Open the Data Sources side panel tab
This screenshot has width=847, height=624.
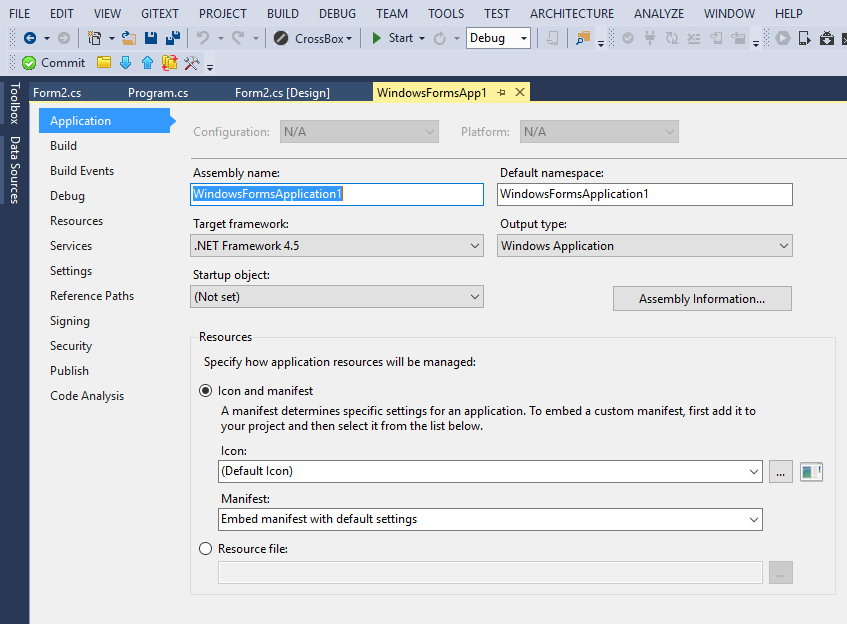pos(15,170)
